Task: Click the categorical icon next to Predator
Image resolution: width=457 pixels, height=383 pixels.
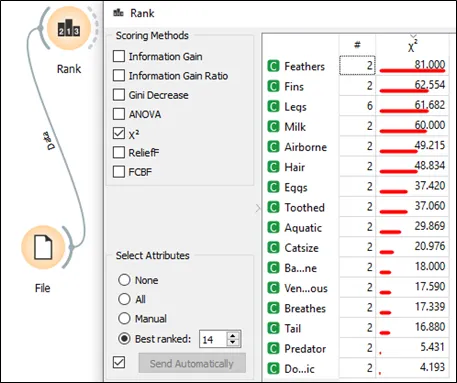Action: point(273,349)
